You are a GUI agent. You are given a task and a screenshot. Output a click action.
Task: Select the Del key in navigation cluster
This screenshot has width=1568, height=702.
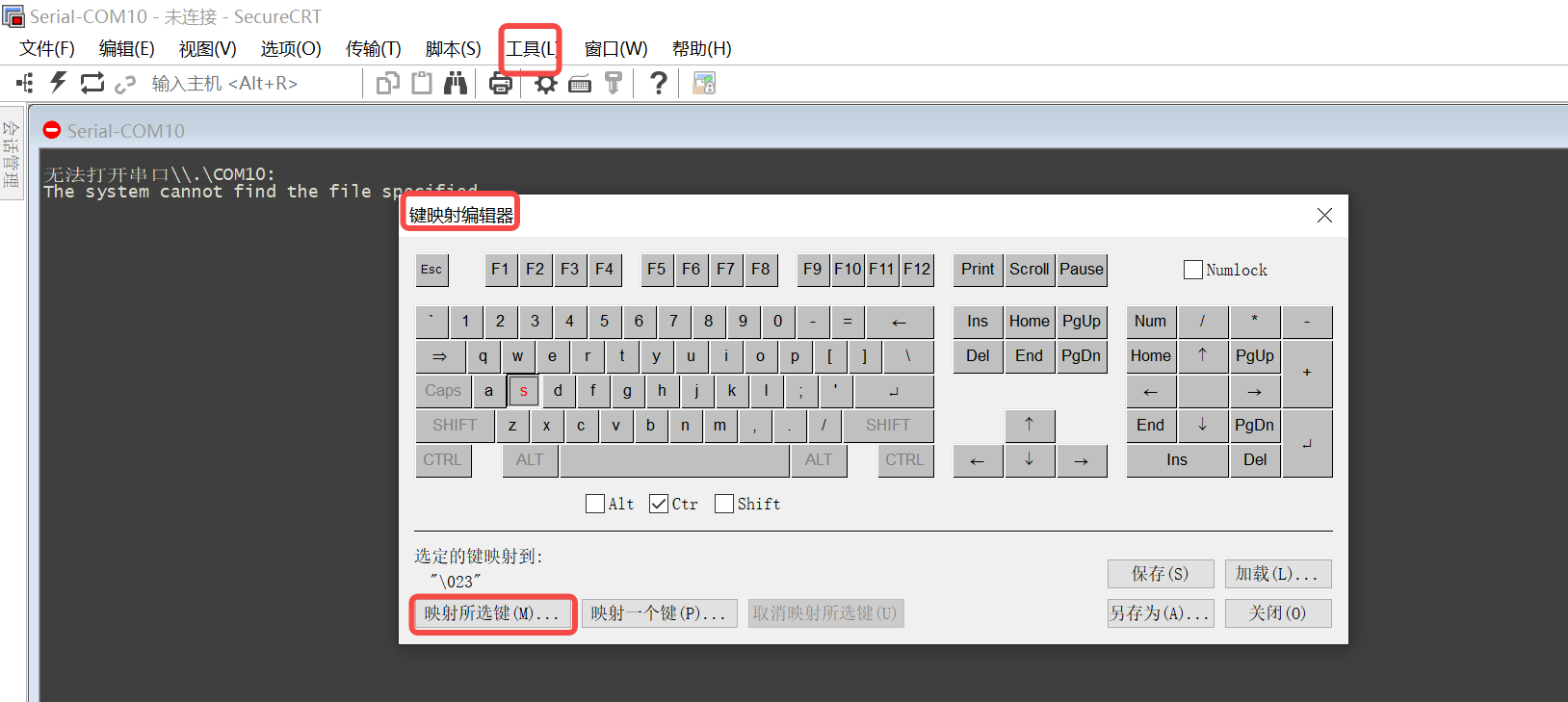979,356
